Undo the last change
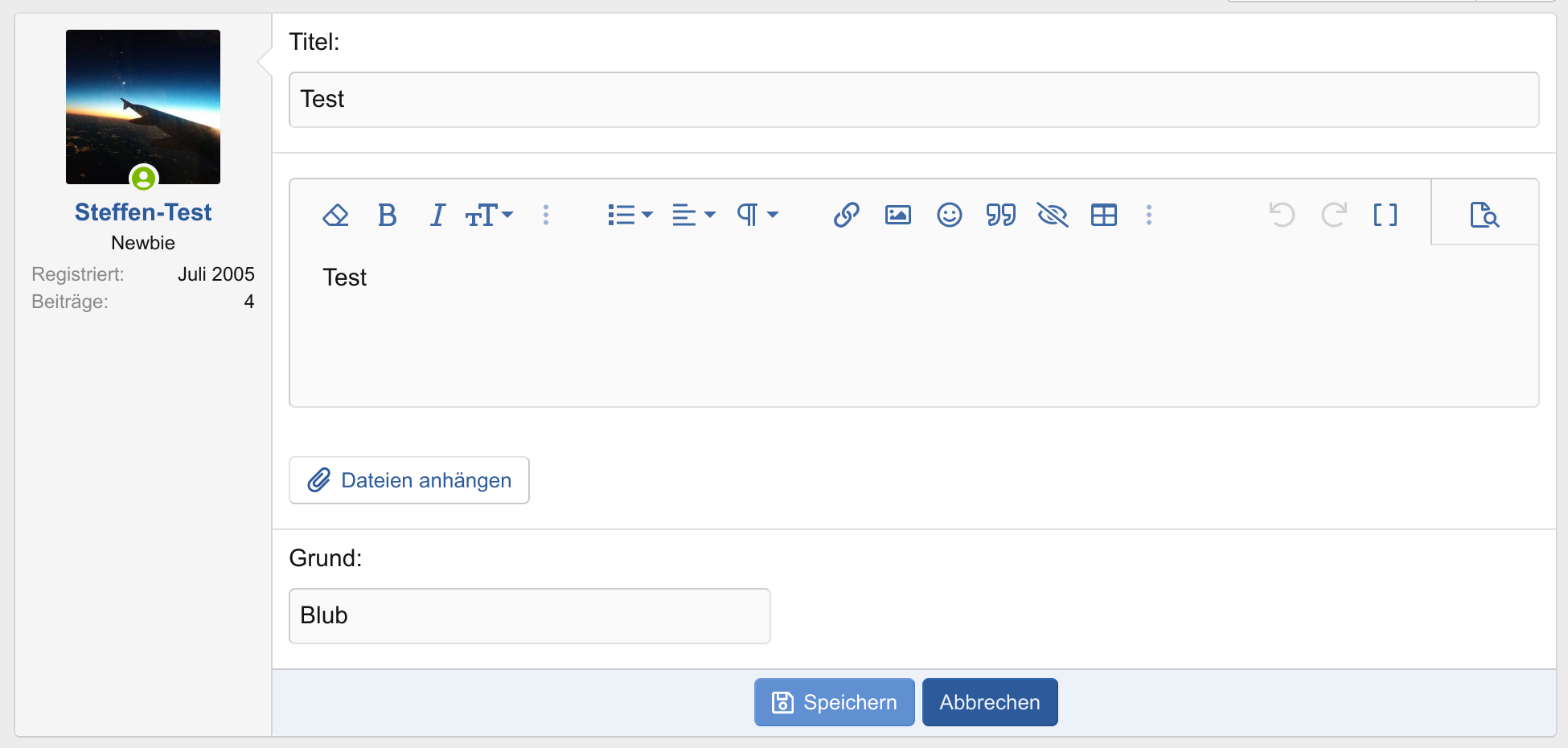This screenshot has height=748, width=1568. pos(1282,215)
